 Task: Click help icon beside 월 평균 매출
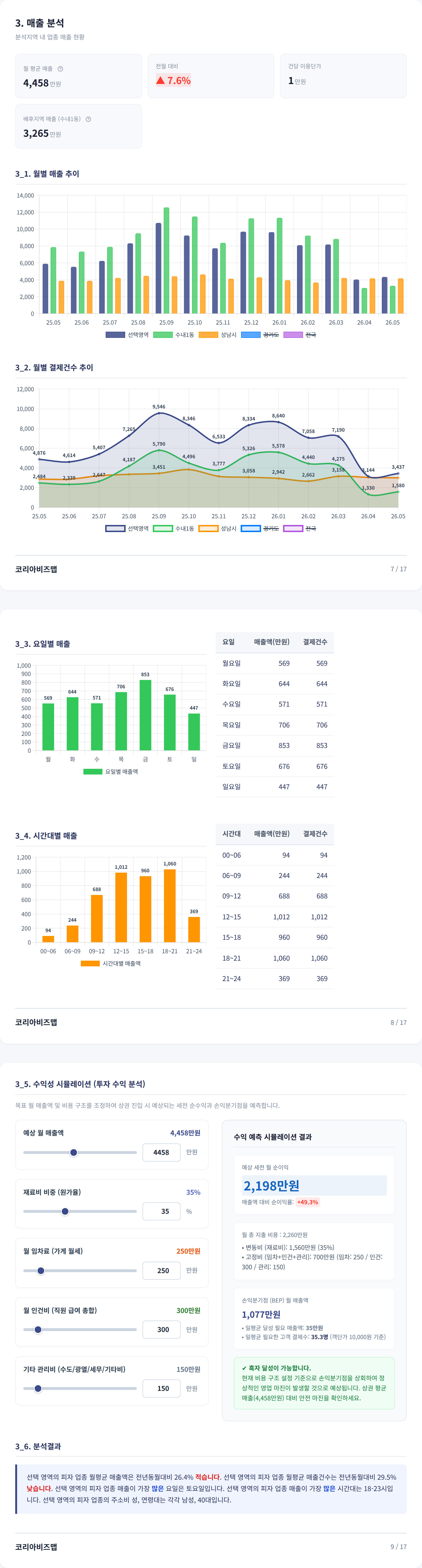(x=60, y=69)
